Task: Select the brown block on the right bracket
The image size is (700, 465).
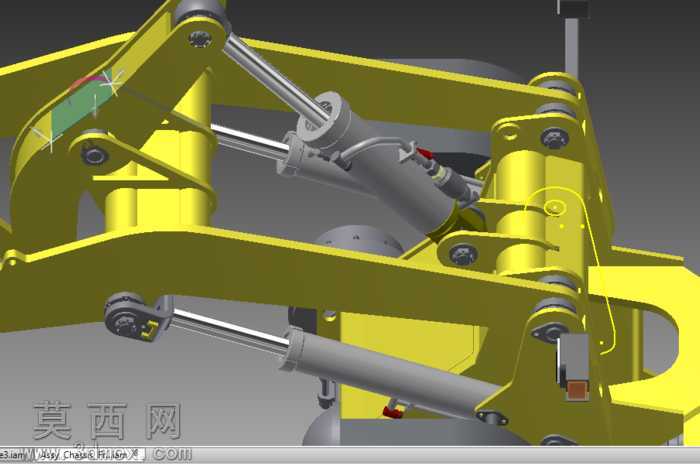Action: coord(578,389)
